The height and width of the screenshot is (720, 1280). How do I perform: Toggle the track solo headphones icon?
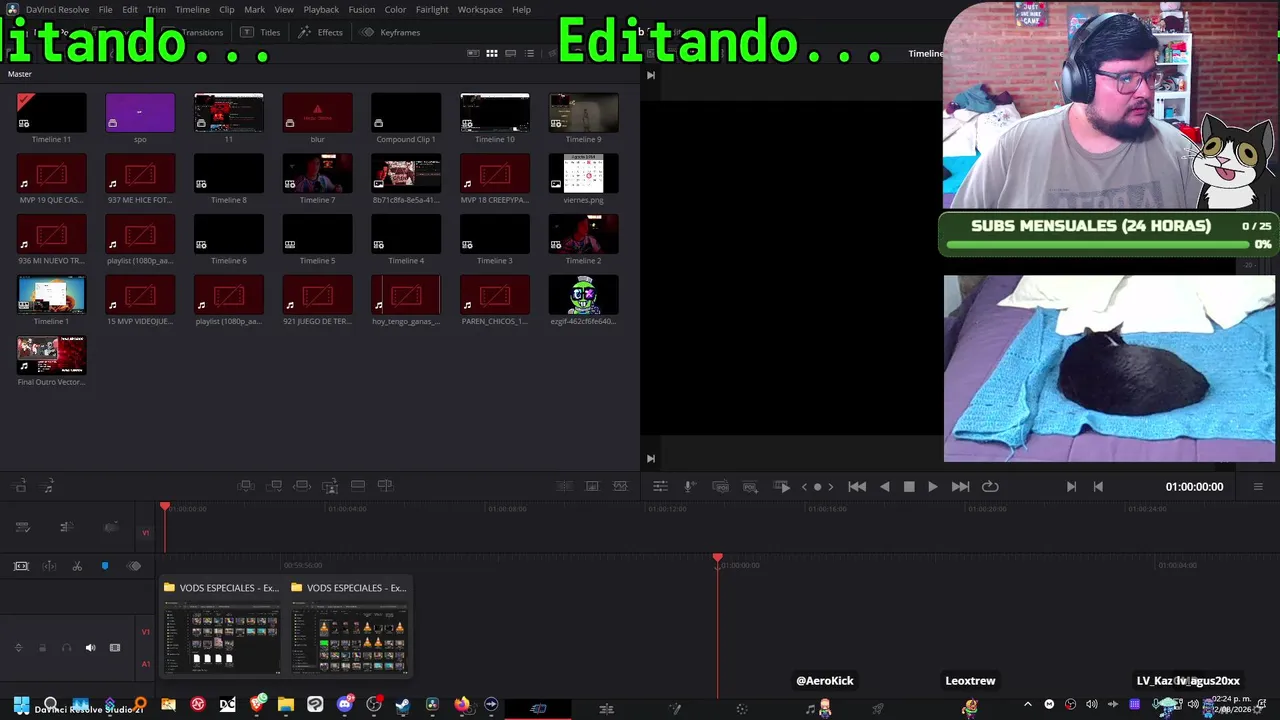pyautogui.click(x=66, y=648)
